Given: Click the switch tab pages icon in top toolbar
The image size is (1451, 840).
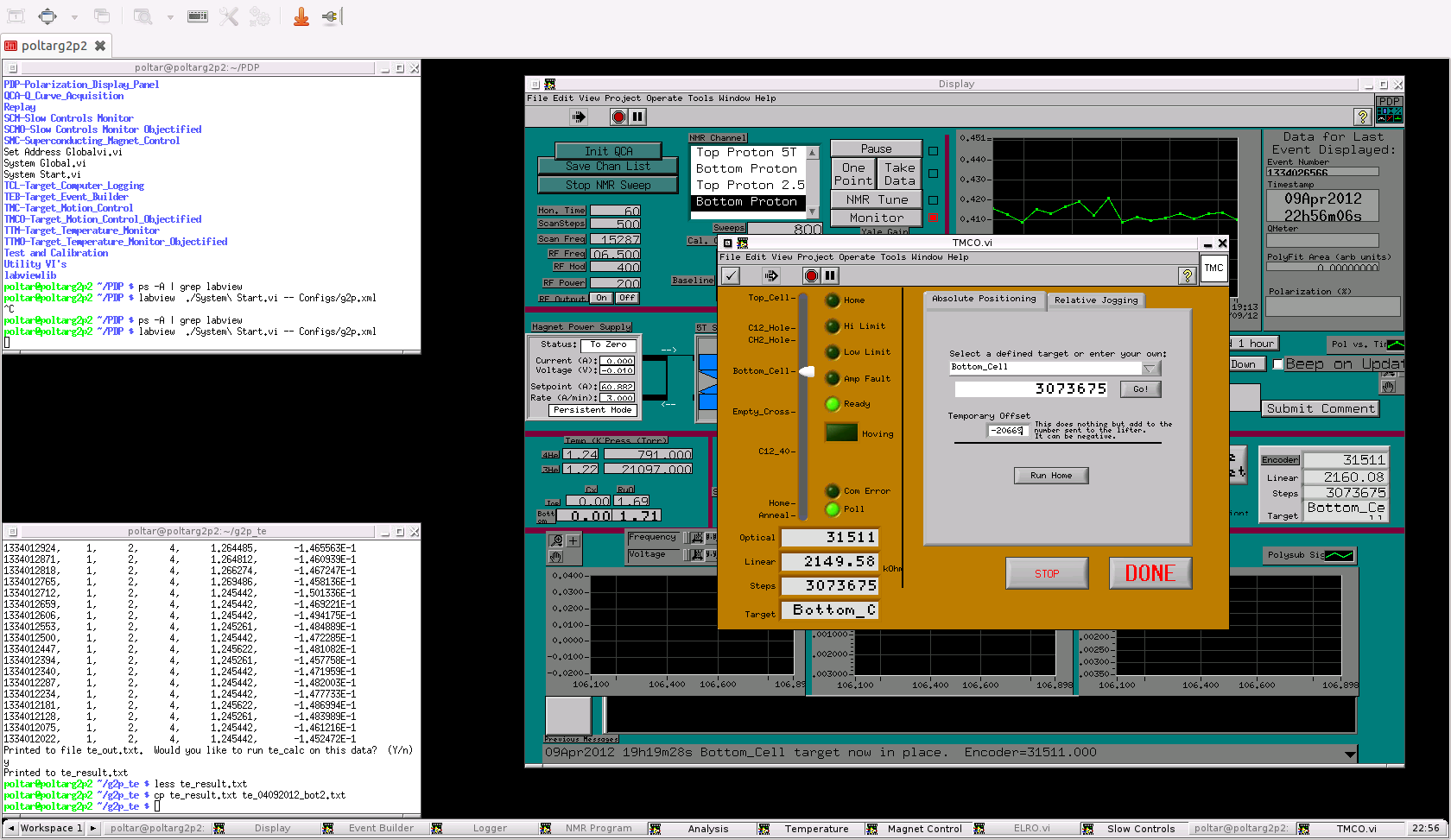Looking at the screenshot, I should pos(102,16).
